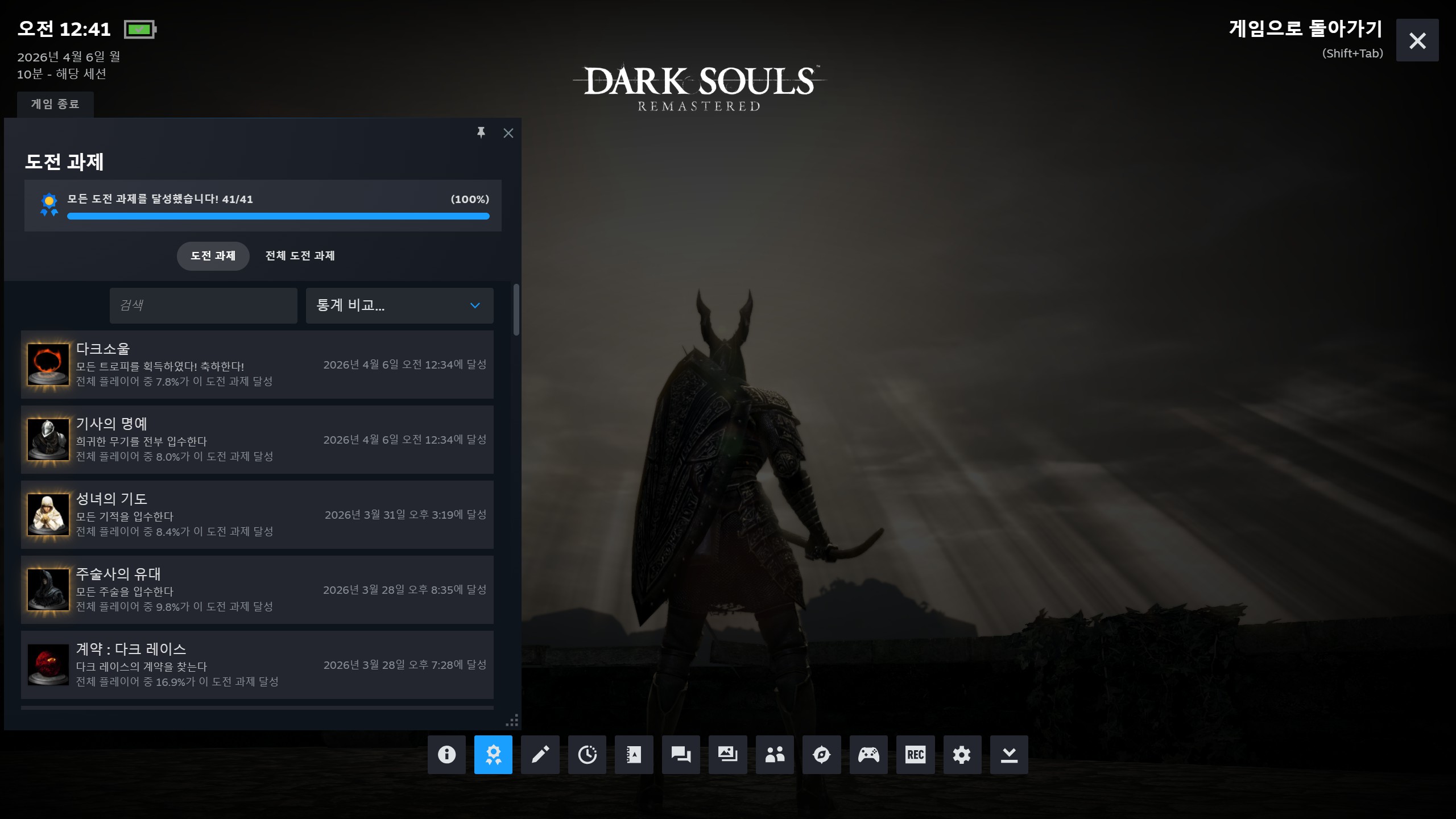Toggle the REC game recording button
1456x819 pixels.
pyautogui.click(x=915, y=755)
